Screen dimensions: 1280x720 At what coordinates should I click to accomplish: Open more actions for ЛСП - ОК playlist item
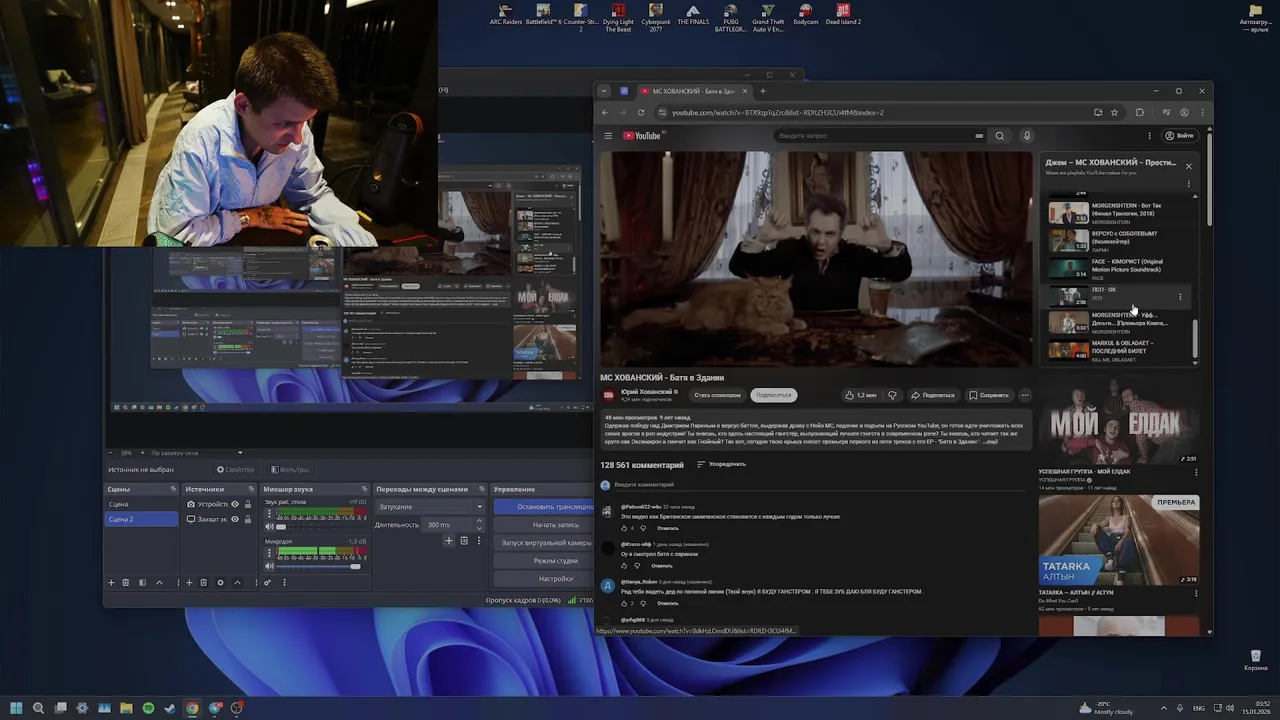[x=1180, y=297]
